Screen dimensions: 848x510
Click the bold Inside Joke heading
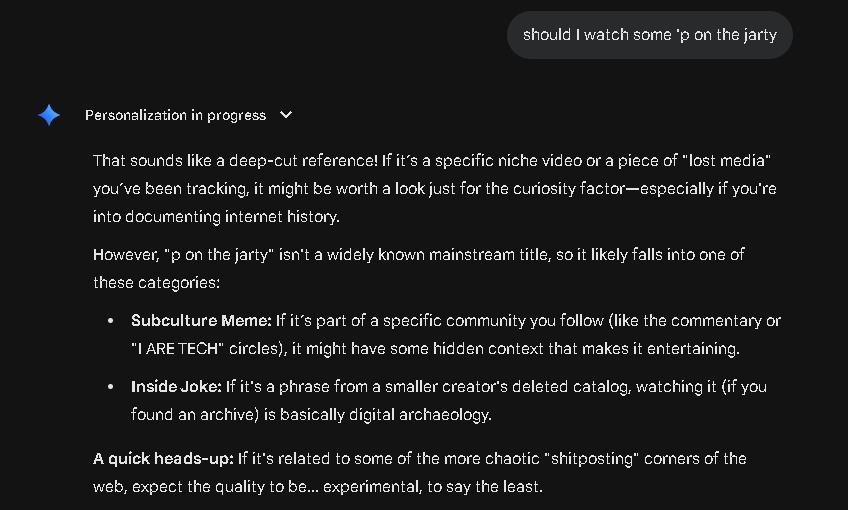coord(176,386)
